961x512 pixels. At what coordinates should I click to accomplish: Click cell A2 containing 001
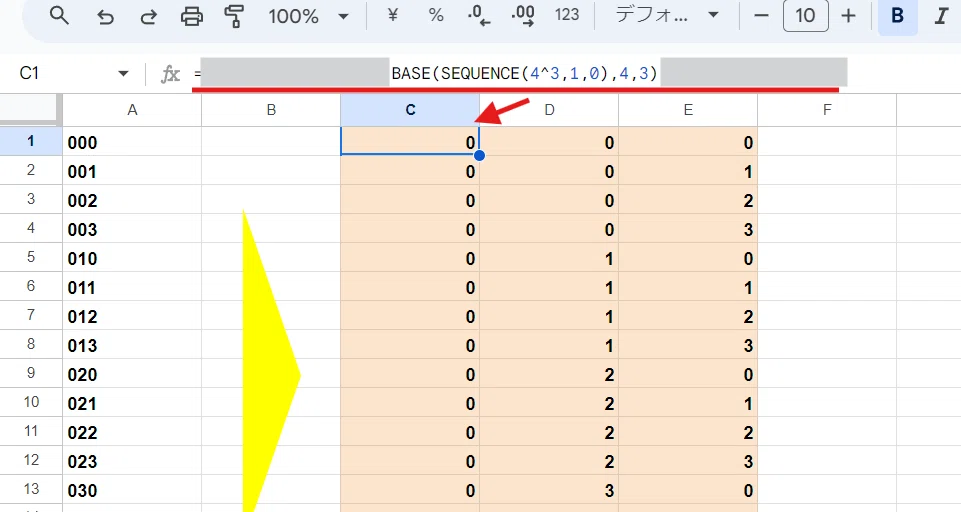pyautogui.click(x=132, y=170)
